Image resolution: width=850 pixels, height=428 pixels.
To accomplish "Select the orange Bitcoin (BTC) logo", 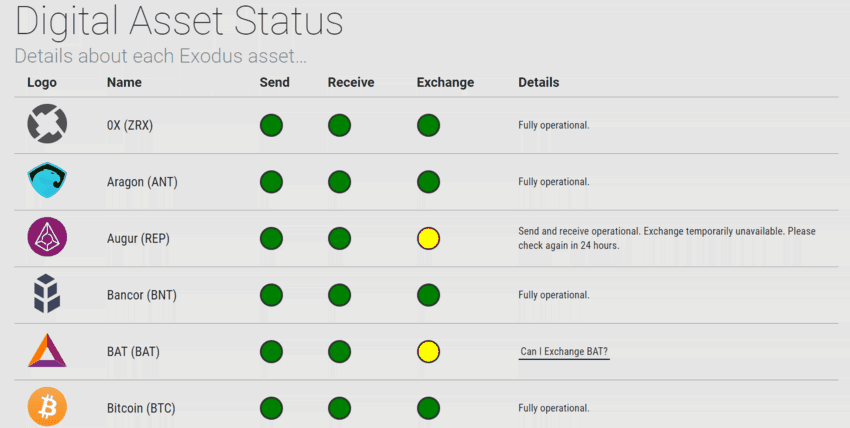I will click(46, 408).
